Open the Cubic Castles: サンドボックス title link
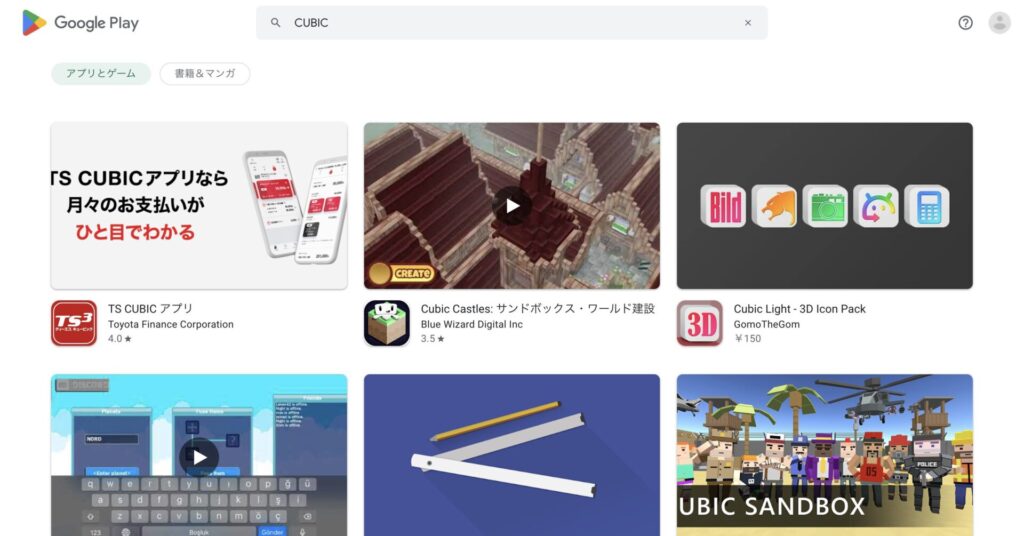The height and width of the screenshot is (536, 1024). (537, 309)
